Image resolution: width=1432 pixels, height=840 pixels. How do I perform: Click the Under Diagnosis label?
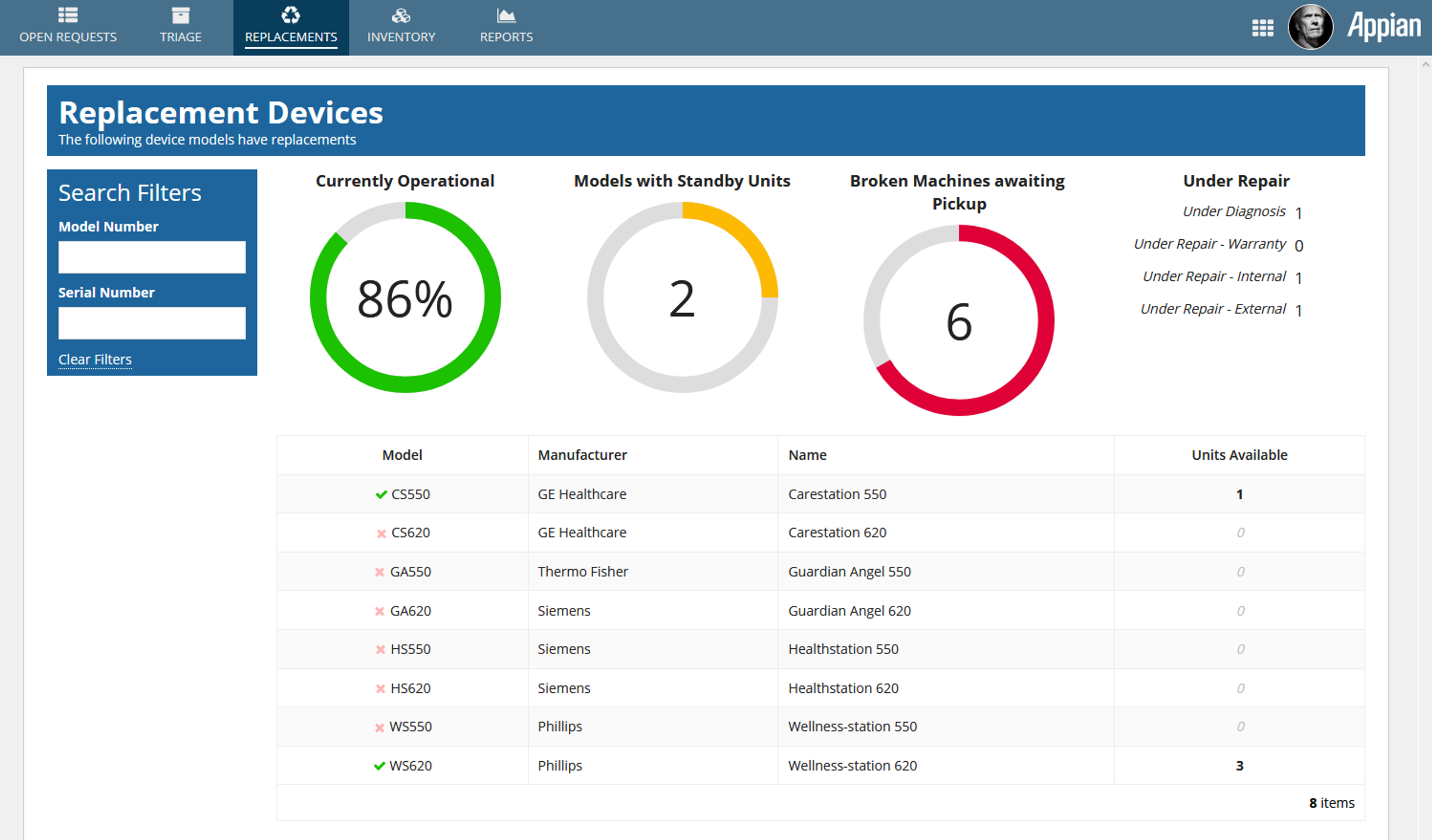1234,211
